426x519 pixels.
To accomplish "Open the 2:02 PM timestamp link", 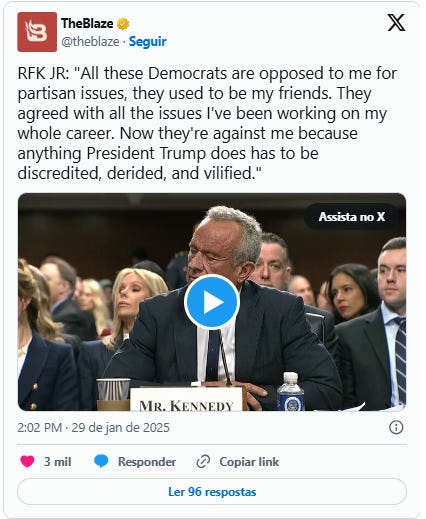I will [40, 427].
